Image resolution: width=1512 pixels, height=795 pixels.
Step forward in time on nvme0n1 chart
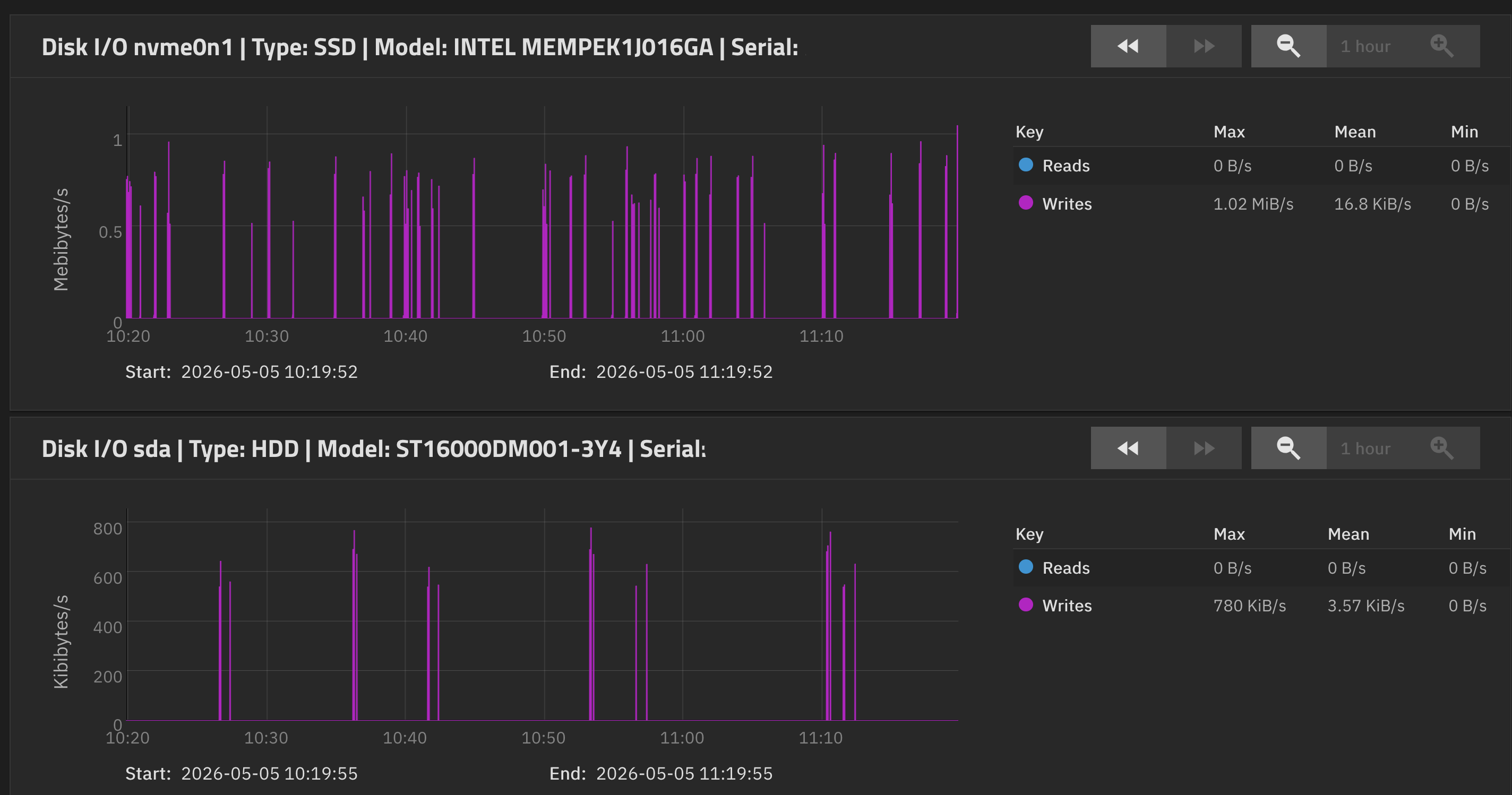[x=1204, y=46]
